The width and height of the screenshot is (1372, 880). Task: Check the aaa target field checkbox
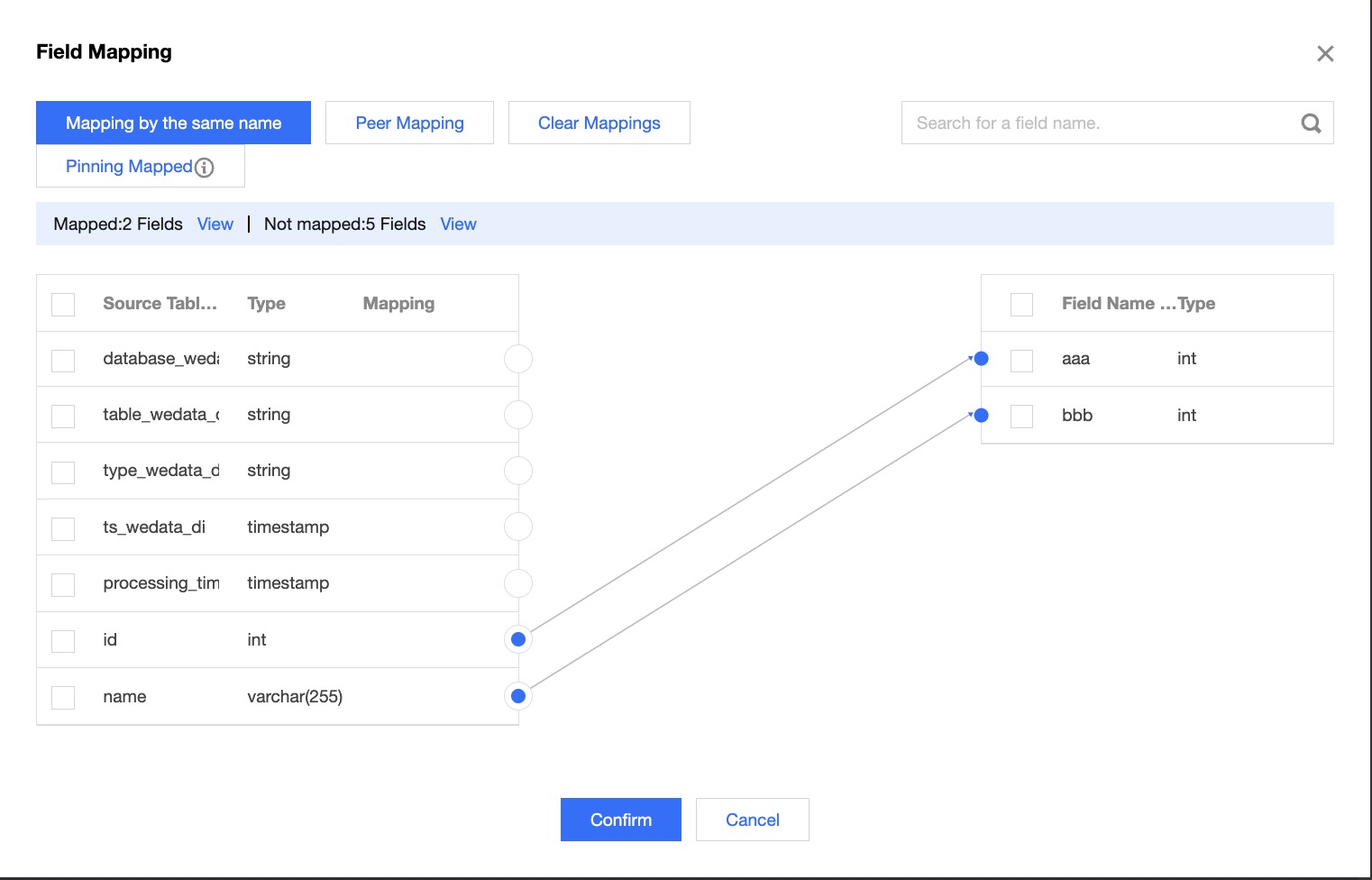pyautogui.click(x=1021, y=361)
